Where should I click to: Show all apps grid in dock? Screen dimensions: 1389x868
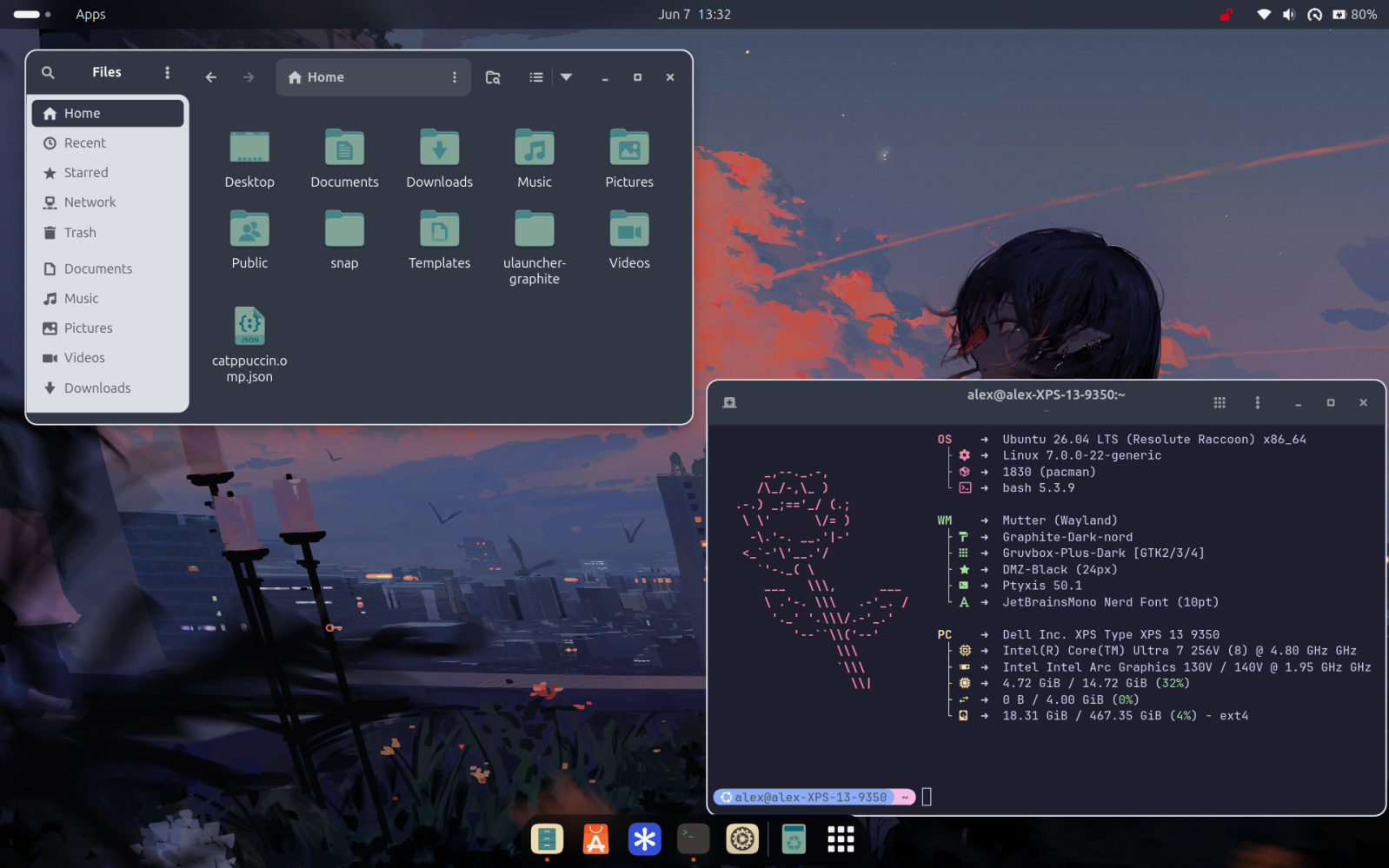pyautogui.click(x=841, y=839)
